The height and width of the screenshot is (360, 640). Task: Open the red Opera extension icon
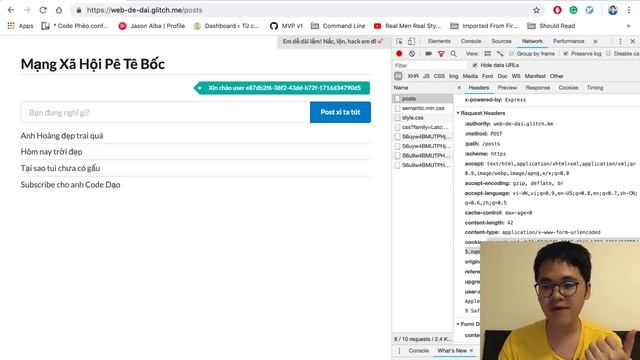tap(557, 10)
